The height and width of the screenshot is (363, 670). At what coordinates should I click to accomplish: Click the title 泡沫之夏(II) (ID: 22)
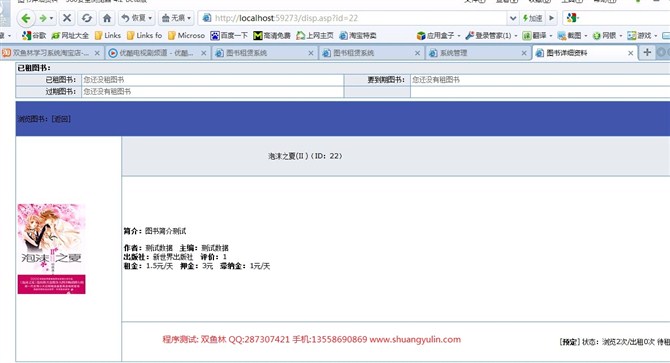click(305, 156)
